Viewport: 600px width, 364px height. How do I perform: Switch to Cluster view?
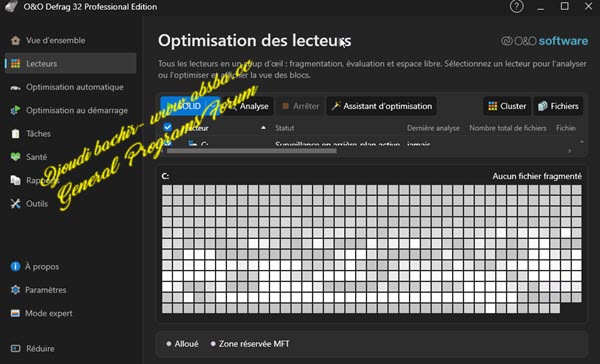[507, 106]
